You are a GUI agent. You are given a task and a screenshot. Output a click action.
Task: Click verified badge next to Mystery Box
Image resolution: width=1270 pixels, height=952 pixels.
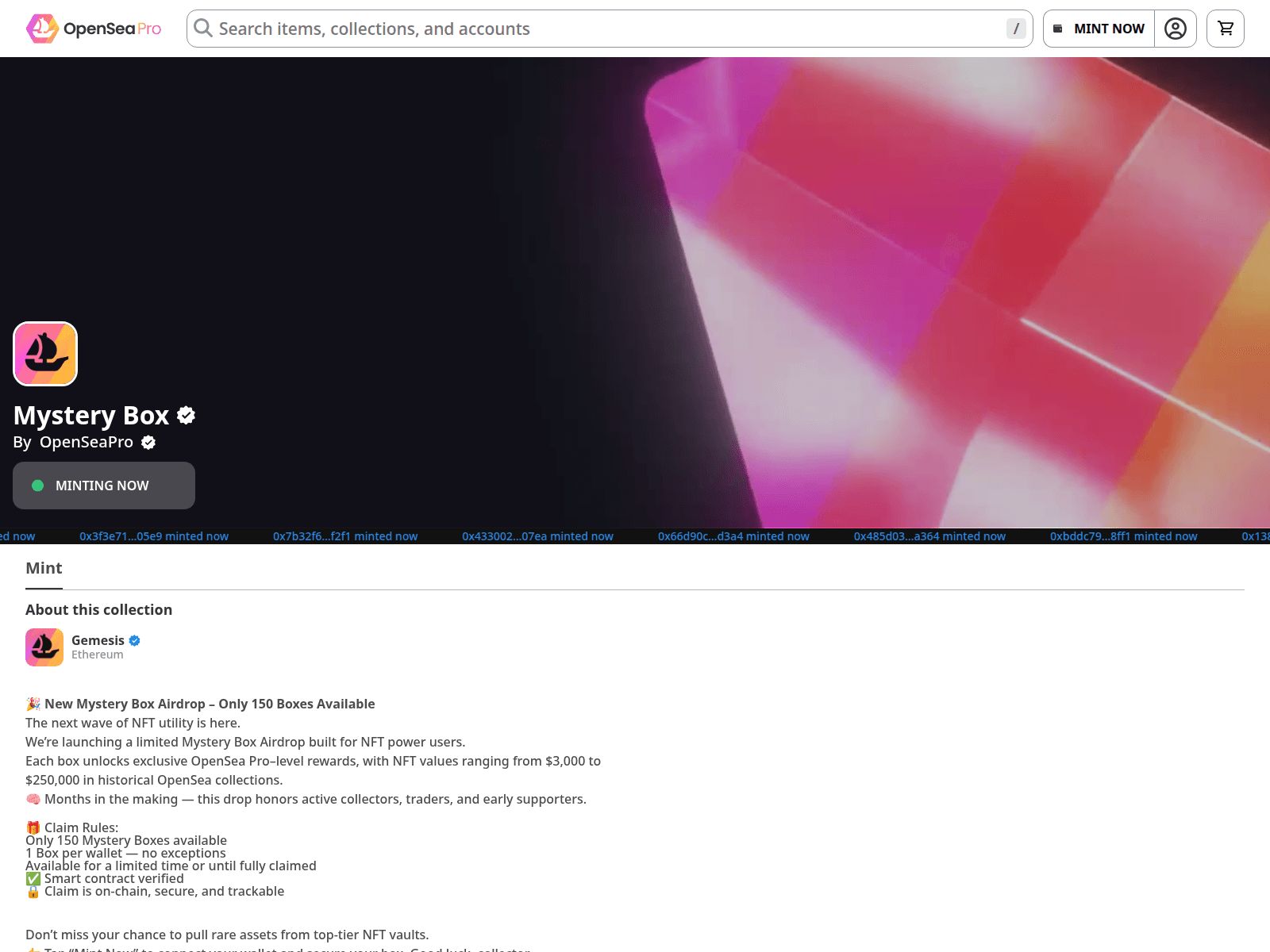click(x=187, y=415)
